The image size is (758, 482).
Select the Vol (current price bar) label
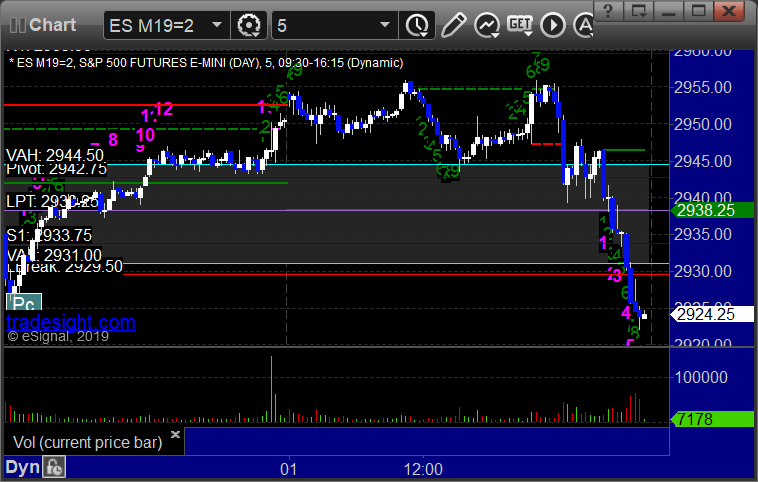87,442
